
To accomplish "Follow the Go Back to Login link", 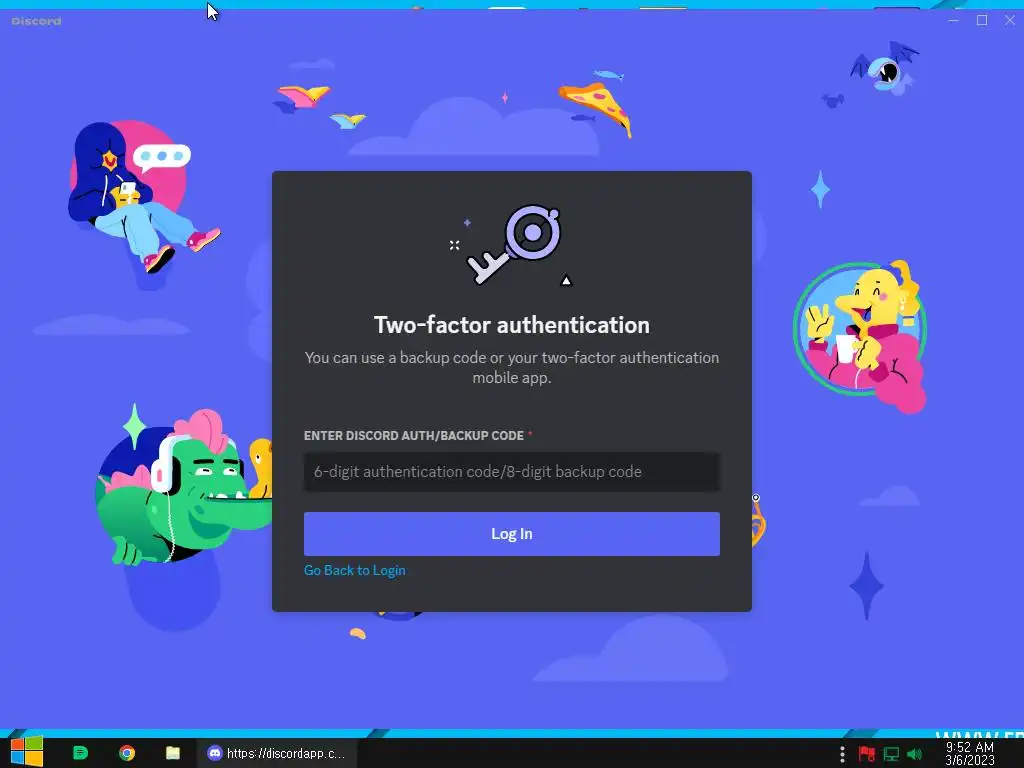I will tap(355, 570).
